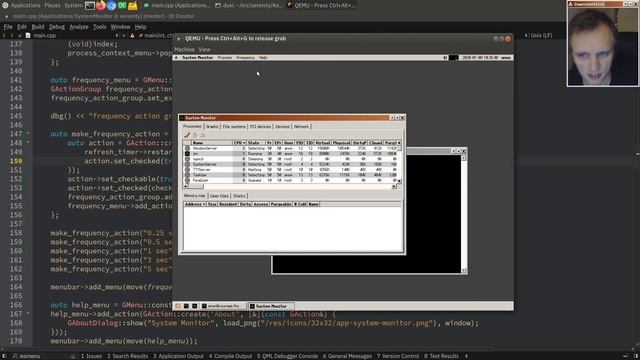Collapse code fold marker at line 167
640x360 pixels.
[28, 313]
